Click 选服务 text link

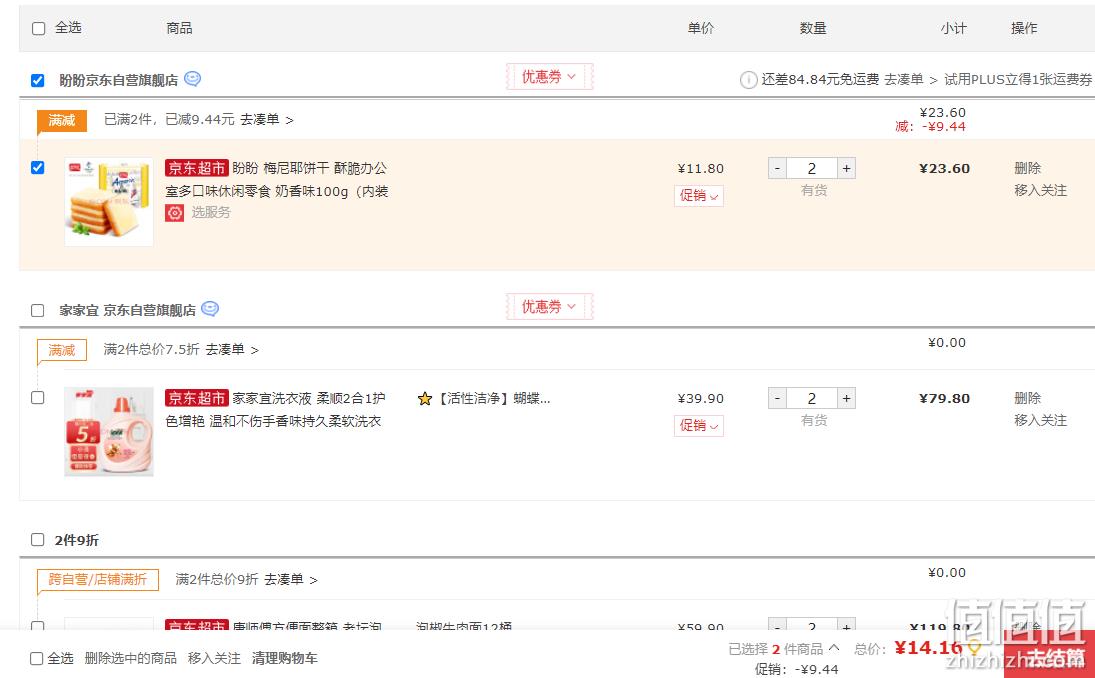pyautogui.click(x=210, y=212)
